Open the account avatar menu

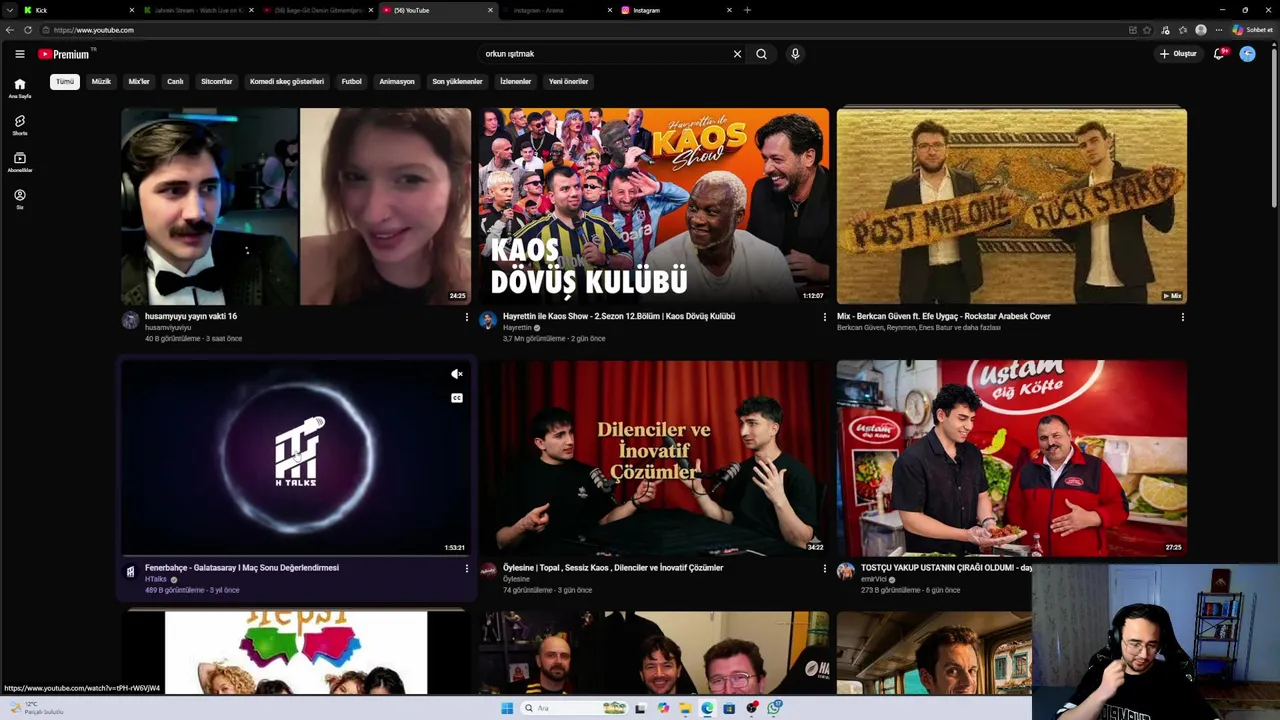pos(1247,54)
